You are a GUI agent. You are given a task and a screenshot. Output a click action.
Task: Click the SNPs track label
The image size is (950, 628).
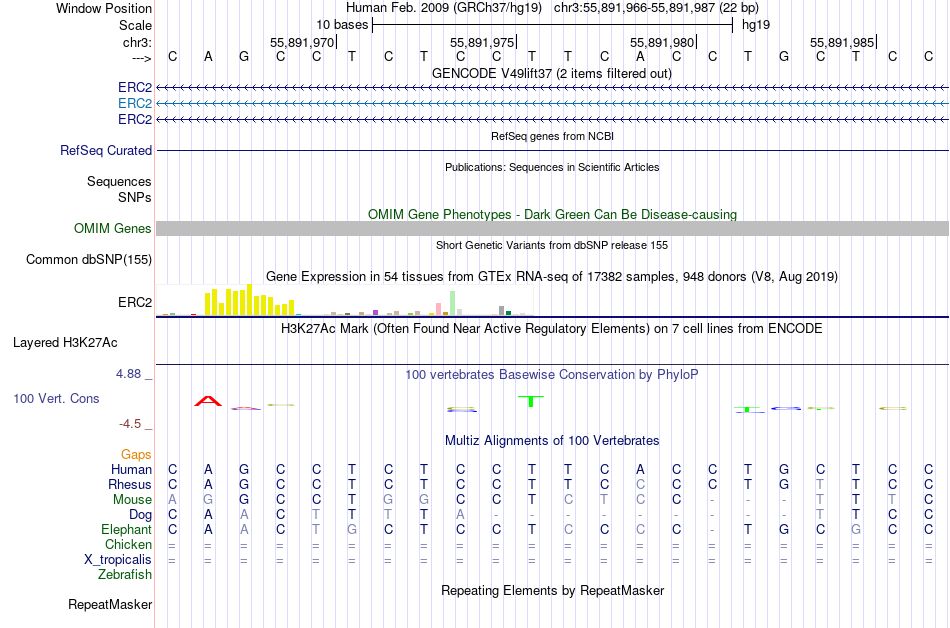(x=135, y=197)
